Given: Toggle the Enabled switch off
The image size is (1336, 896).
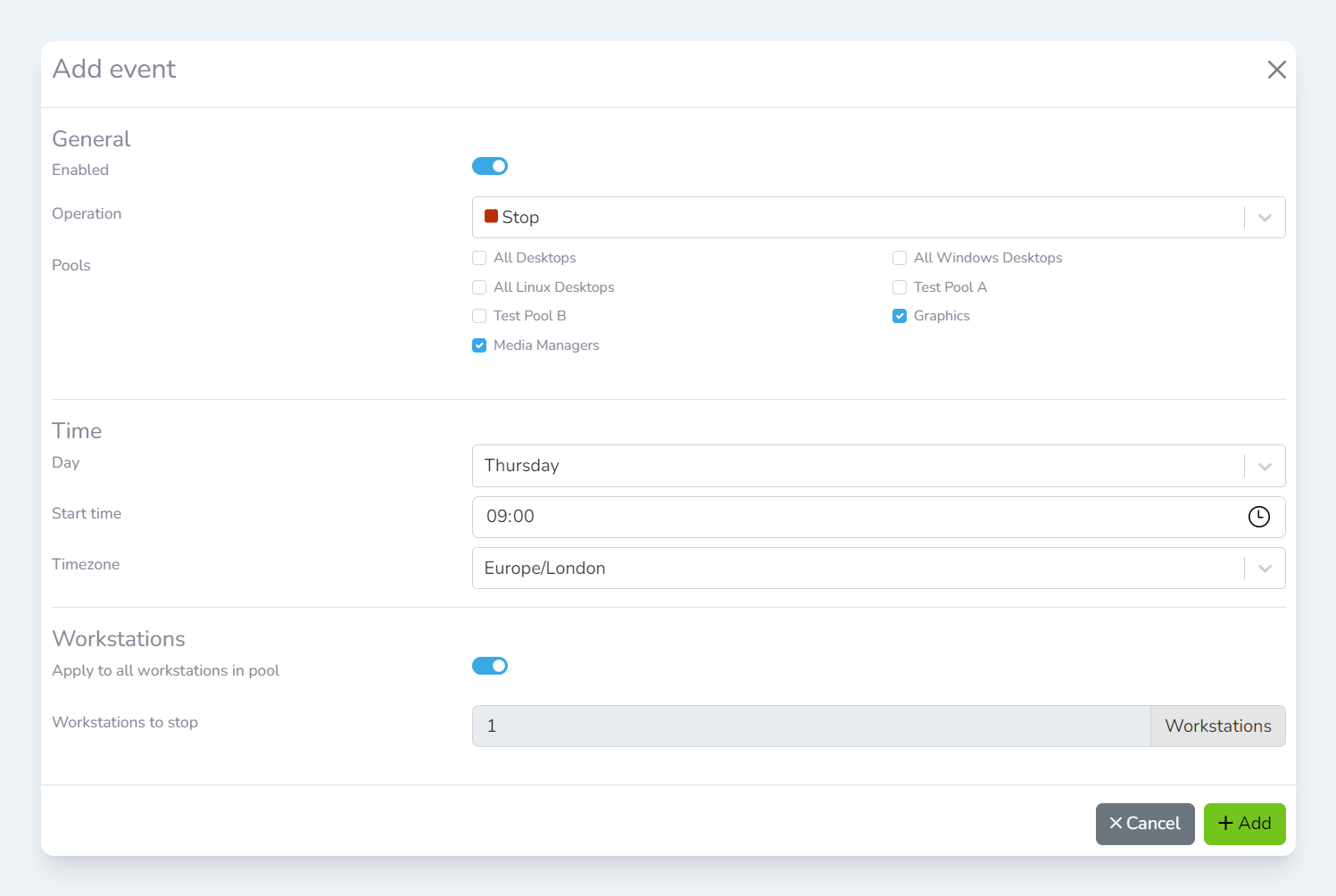Looking at the screenshot, I should [x=490, y=166].
